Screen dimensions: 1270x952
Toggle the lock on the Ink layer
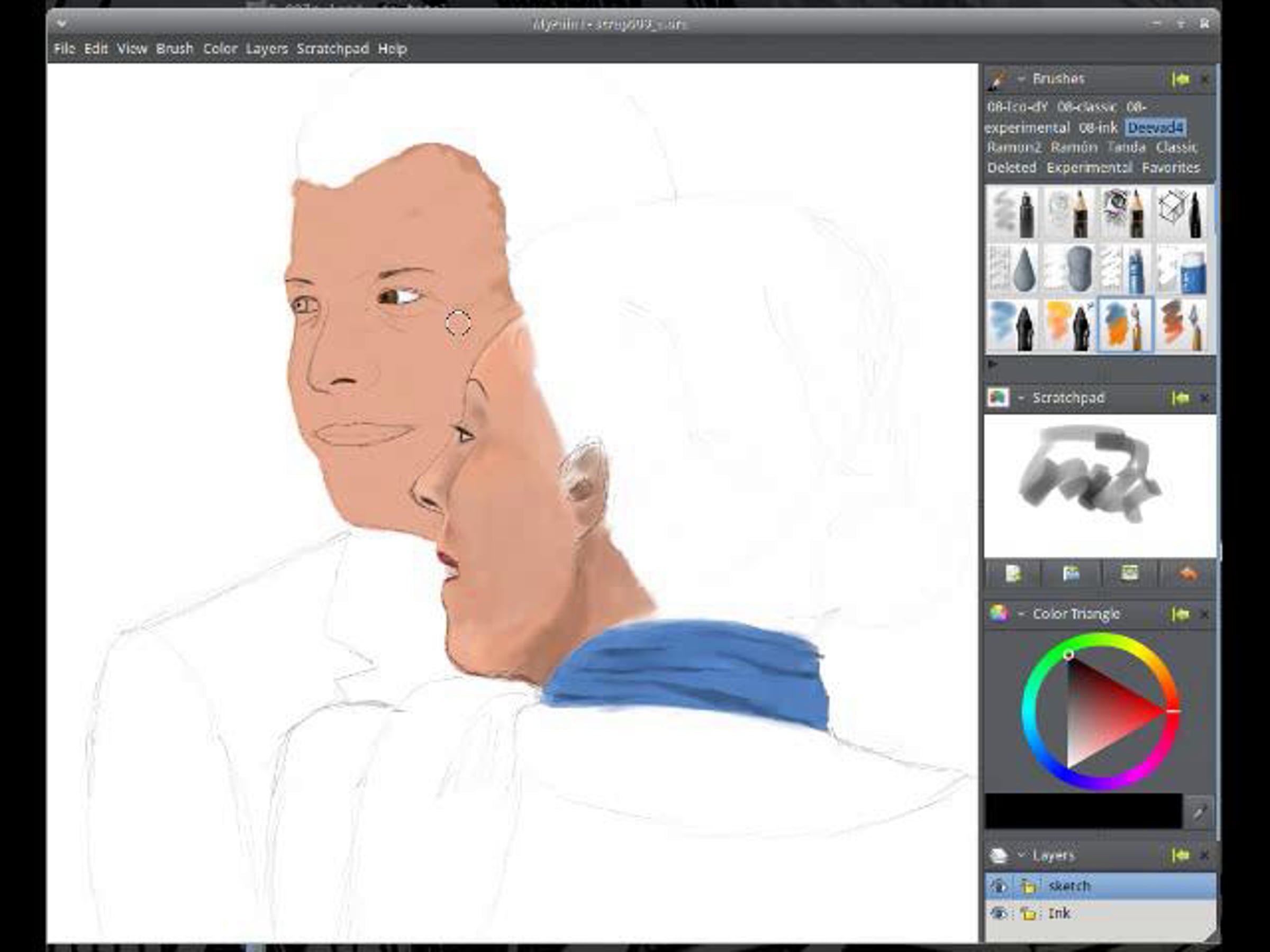[x=1028, y=913]
